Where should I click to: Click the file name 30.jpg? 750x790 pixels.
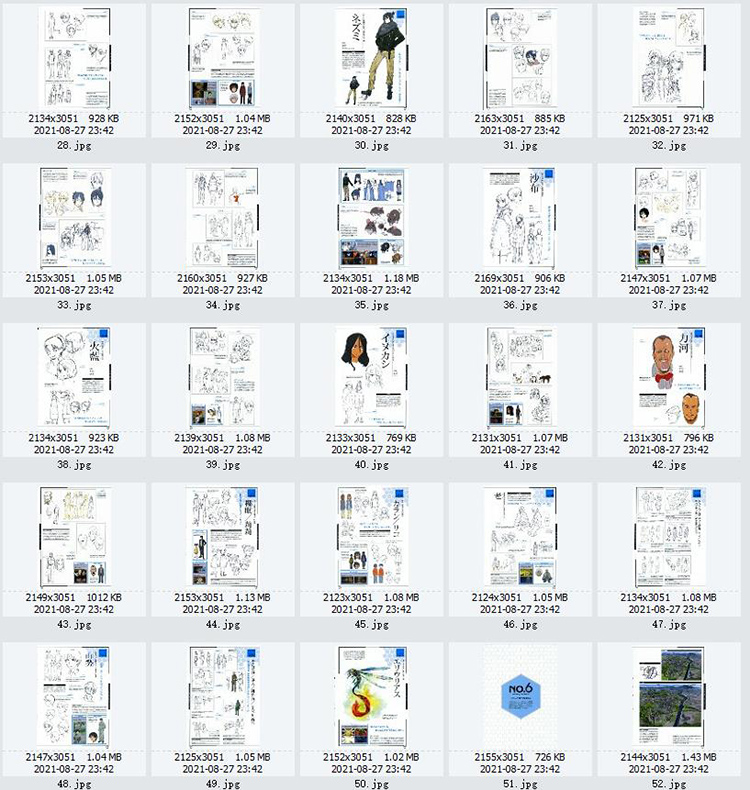(371, 146)
